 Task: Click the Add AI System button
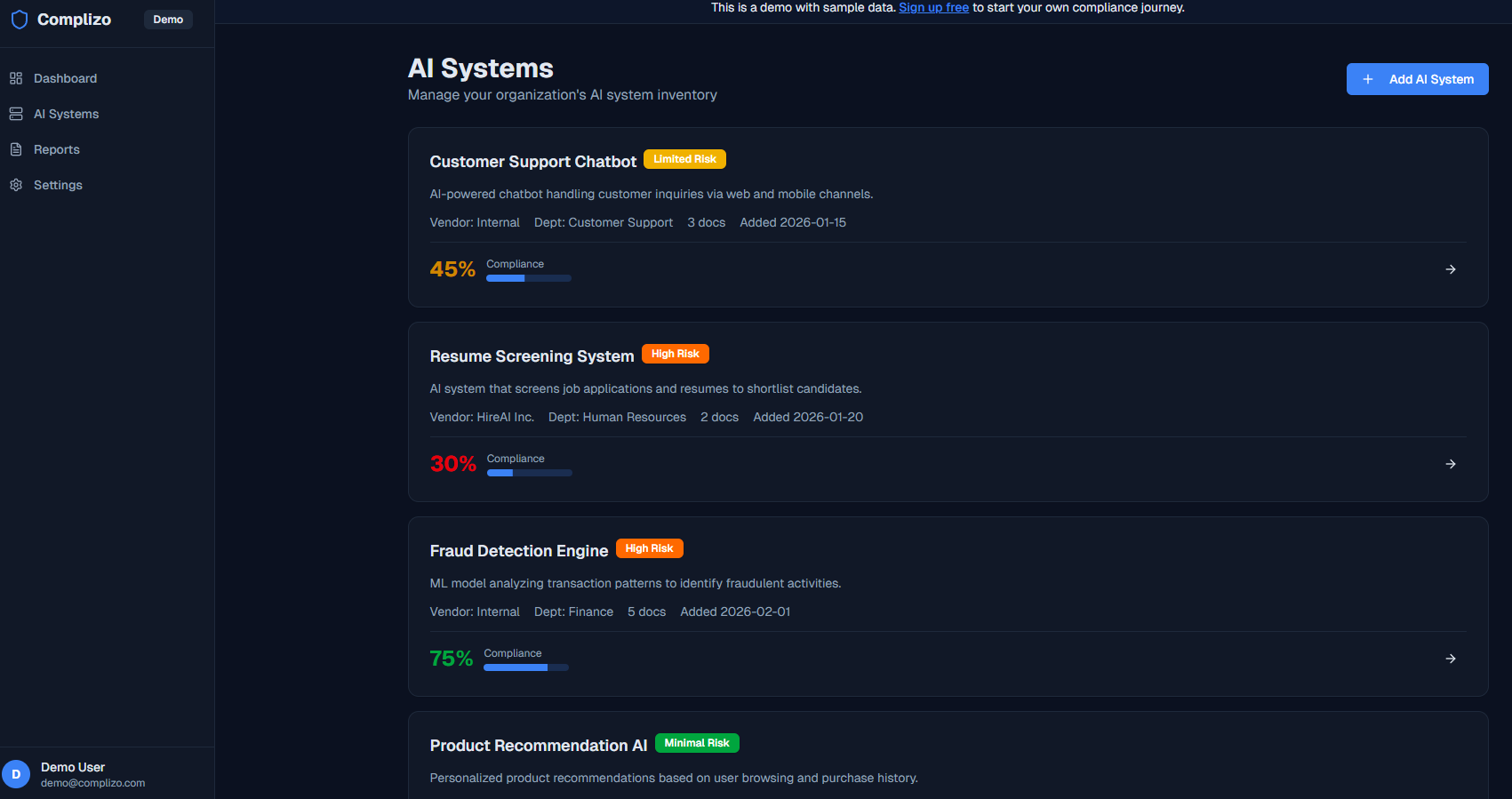coord(1417,79)
